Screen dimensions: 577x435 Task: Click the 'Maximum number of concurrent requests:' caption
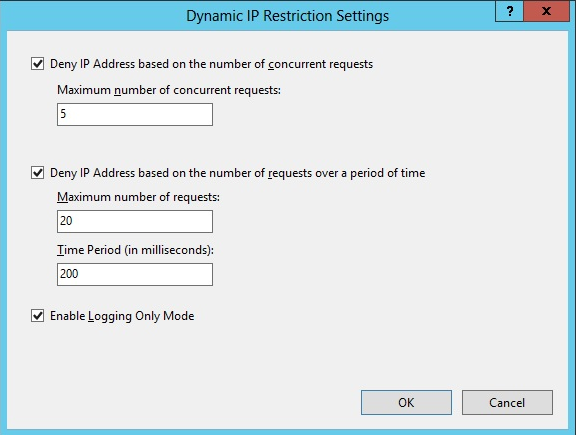[x=169, y=90]
